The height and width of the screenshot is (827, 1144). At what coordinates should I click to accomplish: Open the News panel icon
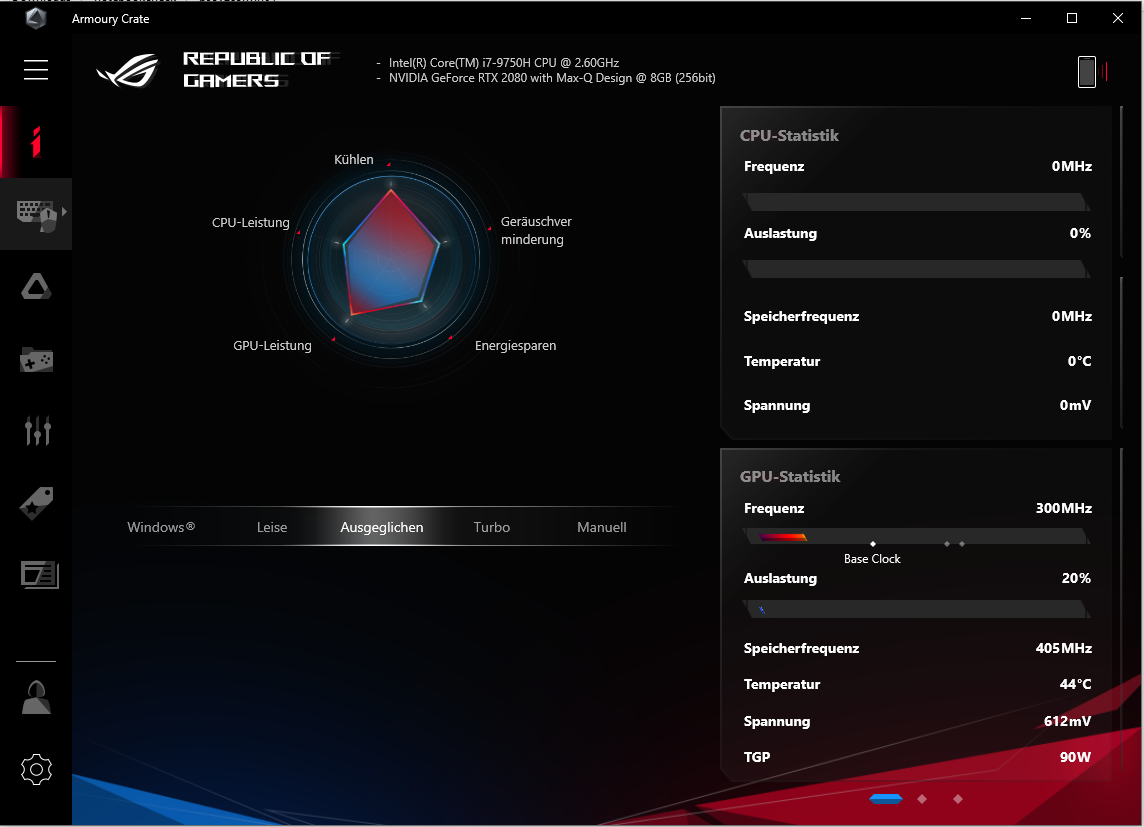pos(39,575)
